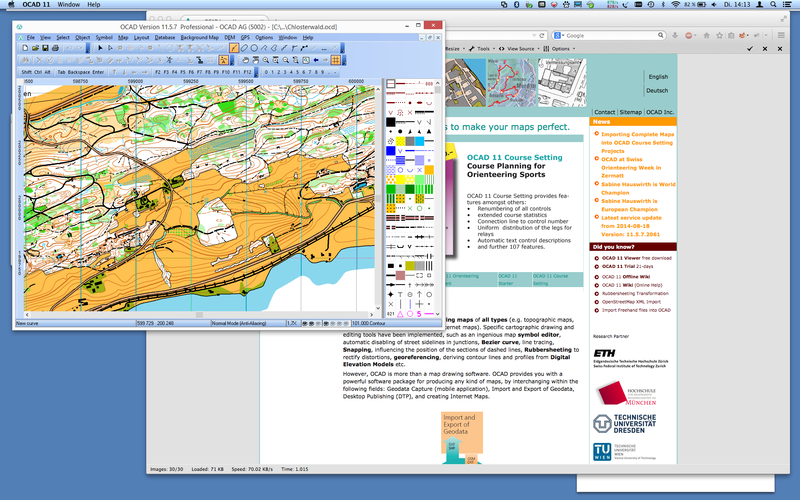Click the Save floppy disk icon in OCAD
The image size is (800, 500).
click(x=45, y=48)
